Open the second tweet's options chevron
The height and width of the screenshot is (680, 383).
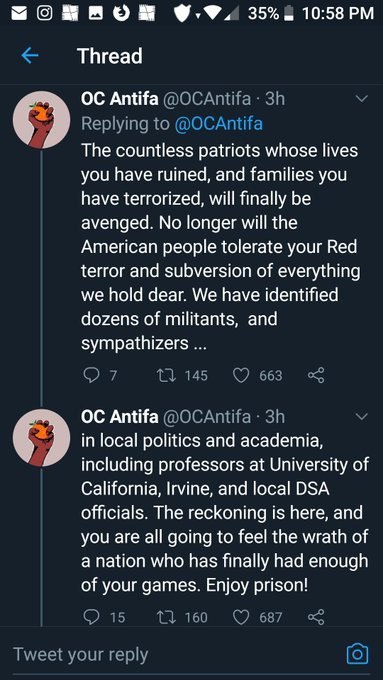tap(361, 417)
